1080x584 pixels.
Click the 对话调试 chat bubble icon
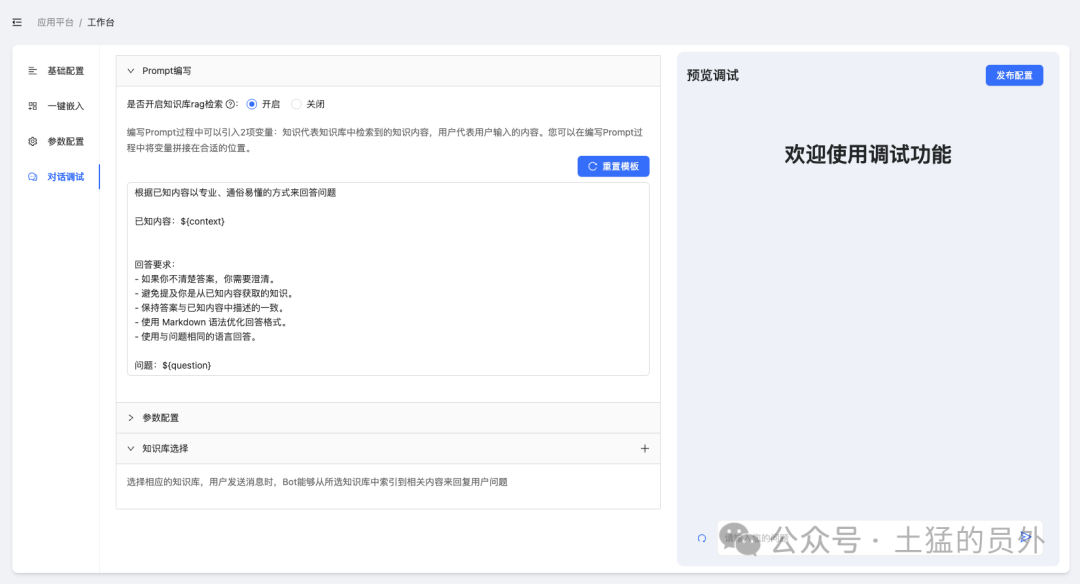tap(32, 177)
